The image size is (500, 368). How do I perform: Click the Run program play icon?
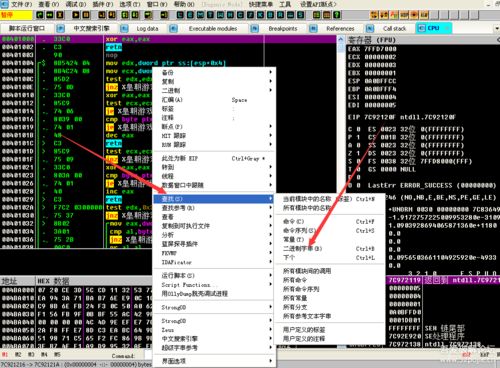[x=76, y=15]
